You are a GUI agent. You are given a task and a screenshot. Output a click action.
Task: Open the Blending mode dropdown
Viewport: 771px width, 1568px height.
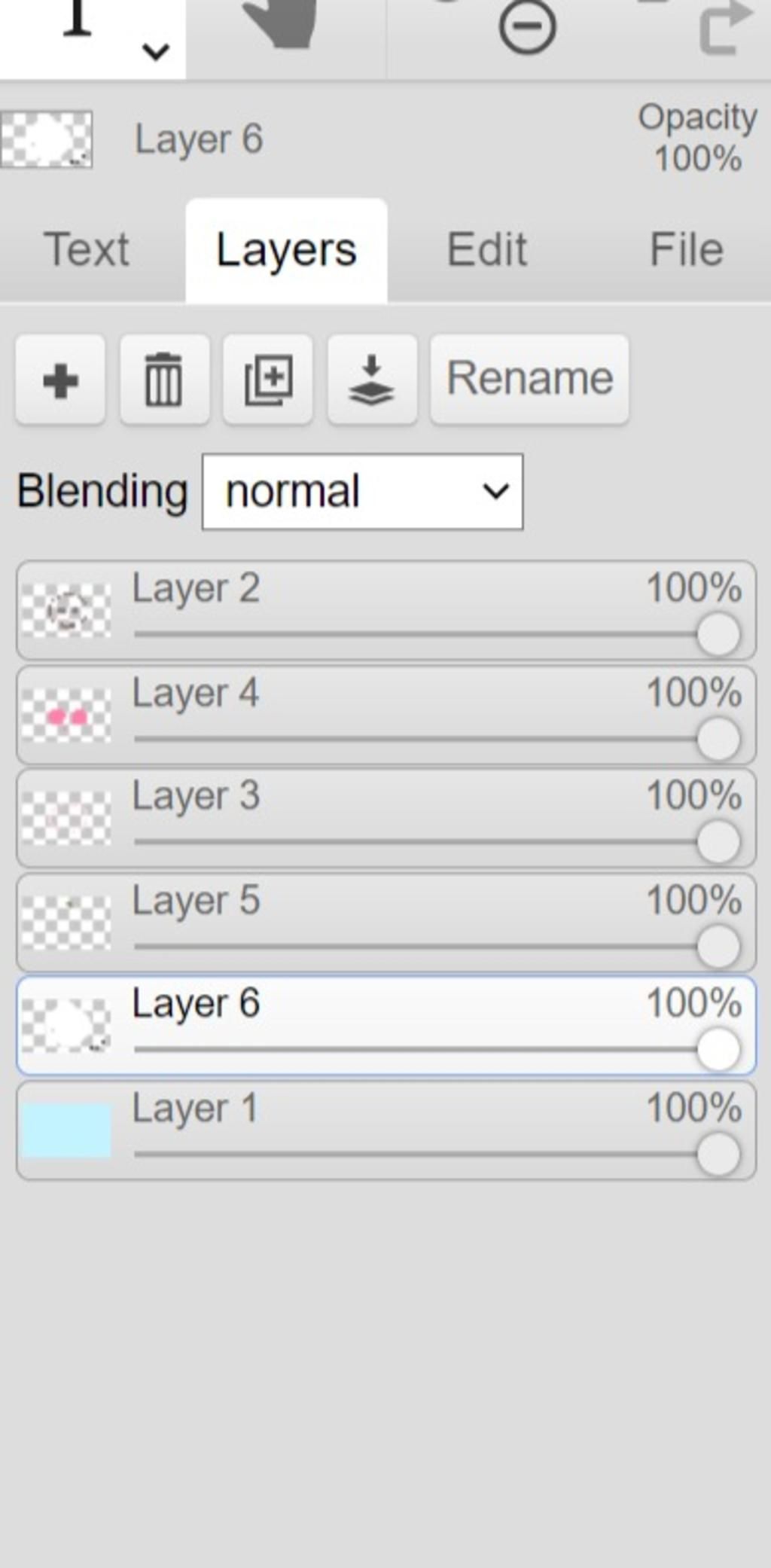click(362, 492)
